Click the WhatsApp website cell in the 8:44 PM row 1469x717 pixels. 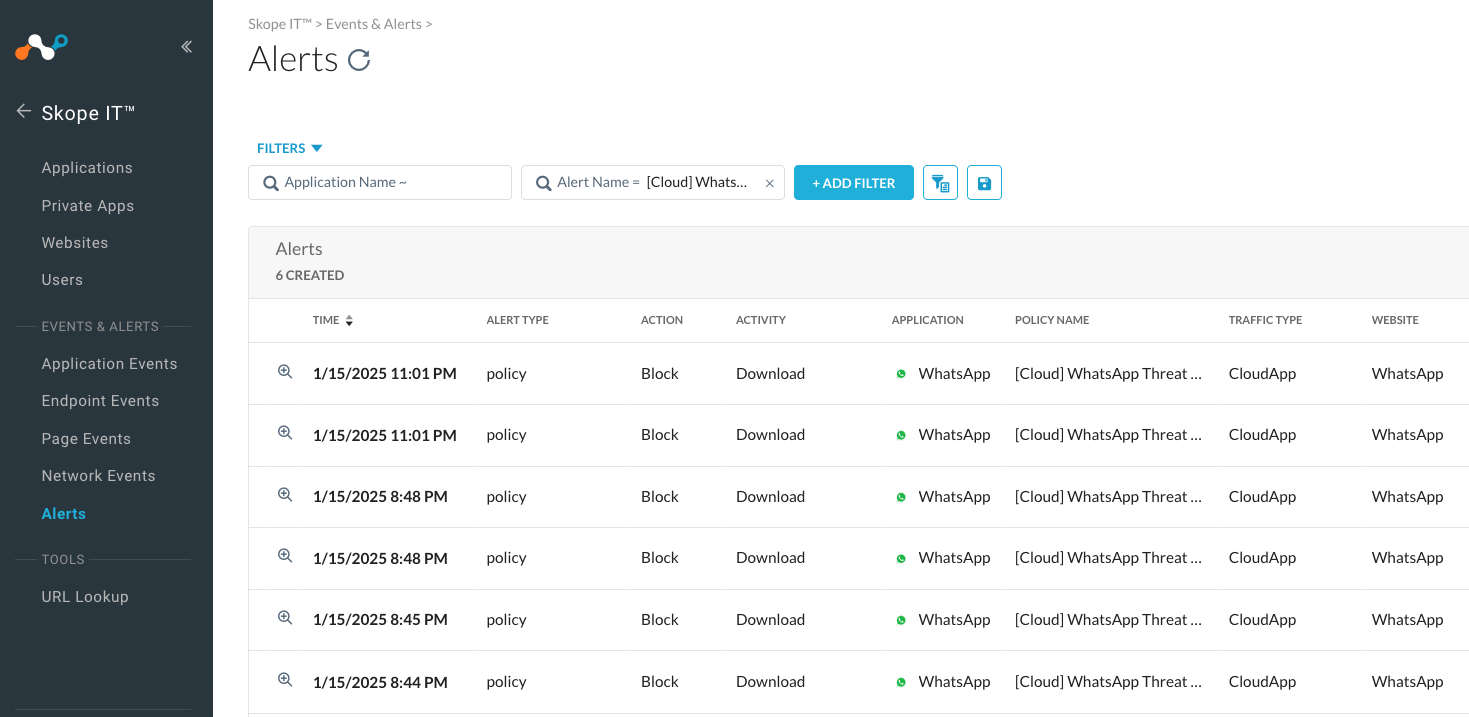(1407, 682)
